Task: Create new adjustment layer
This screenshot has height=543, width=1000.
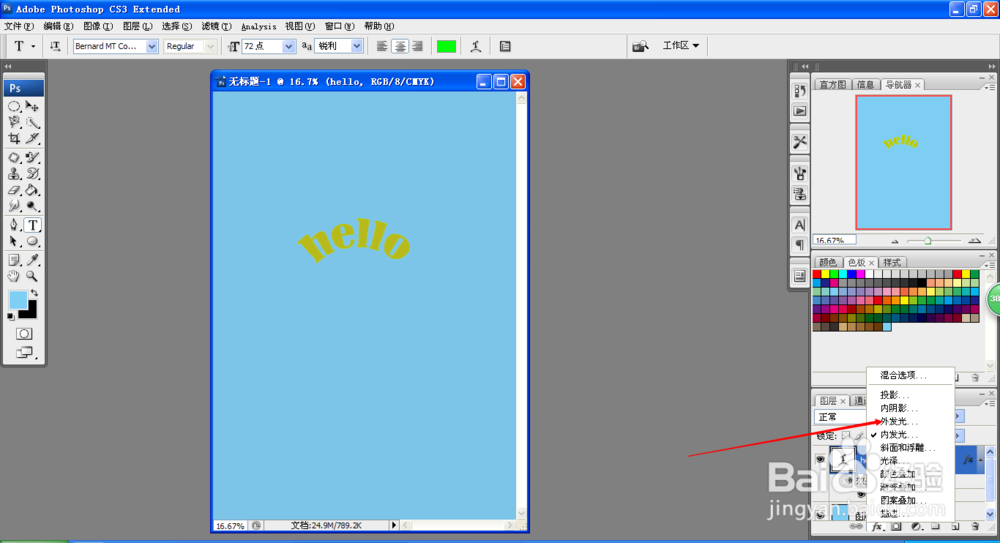Action: [x=916, y=527]
